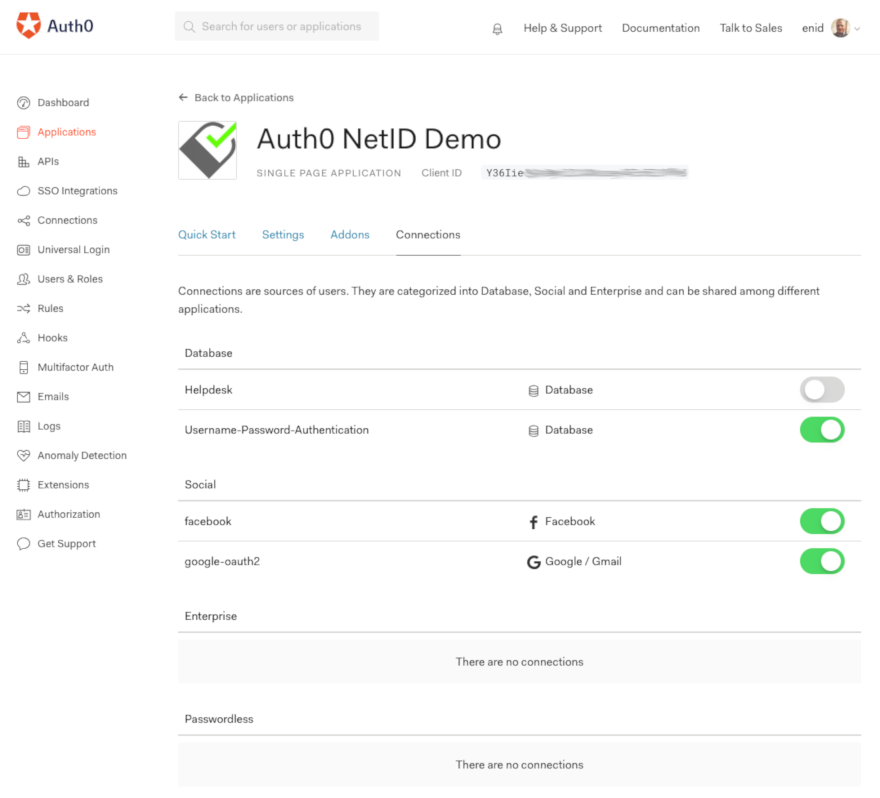Viewport: 880px width, 798px height.
Task: Open Dashboard label in sidebar
Action: pos(63,103)
